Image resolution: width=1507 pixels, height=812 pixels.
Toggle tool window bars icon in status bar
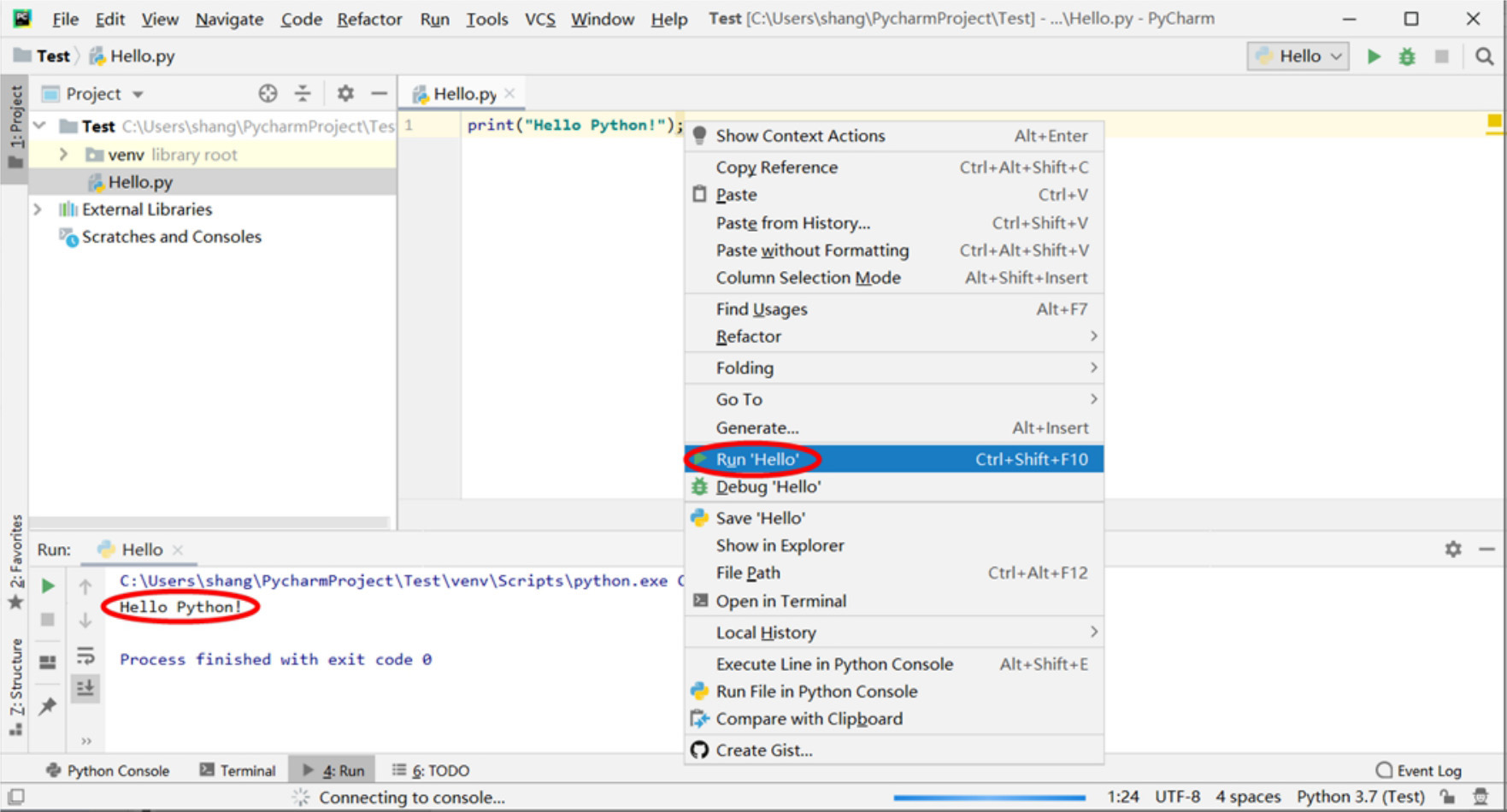[x=15, y=797]
